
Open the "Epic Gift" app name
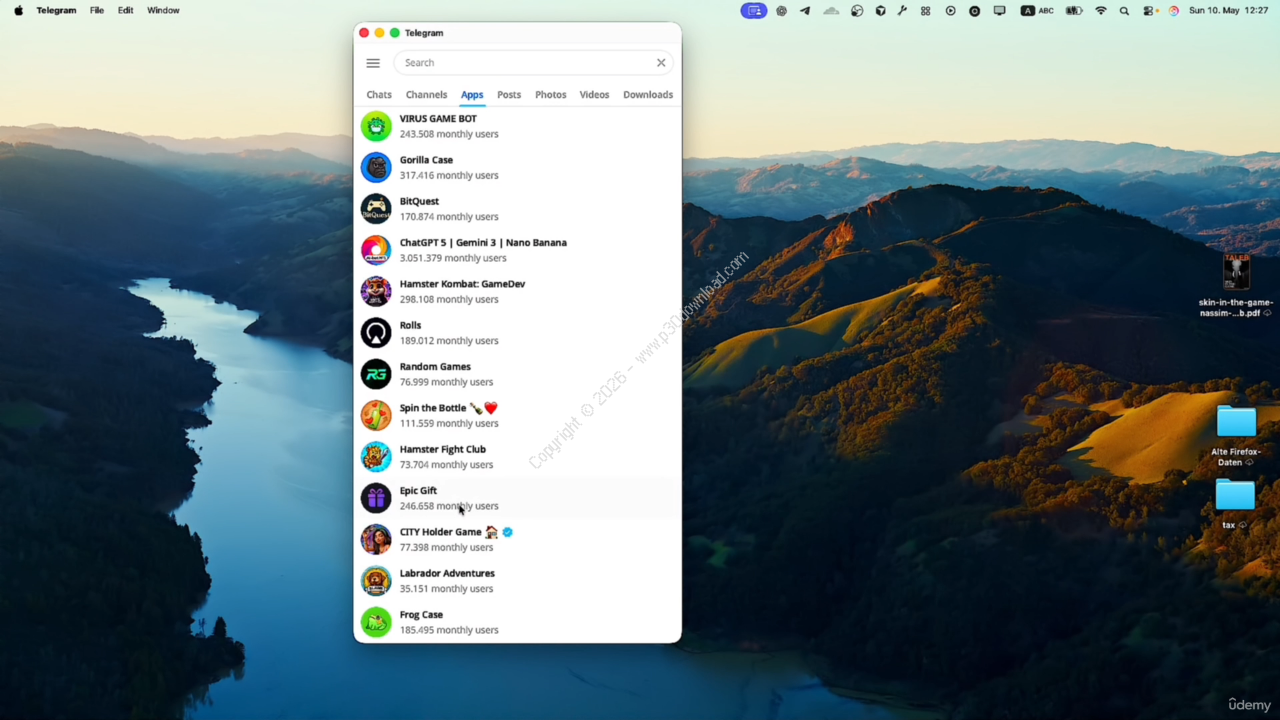tap(418, 491)
